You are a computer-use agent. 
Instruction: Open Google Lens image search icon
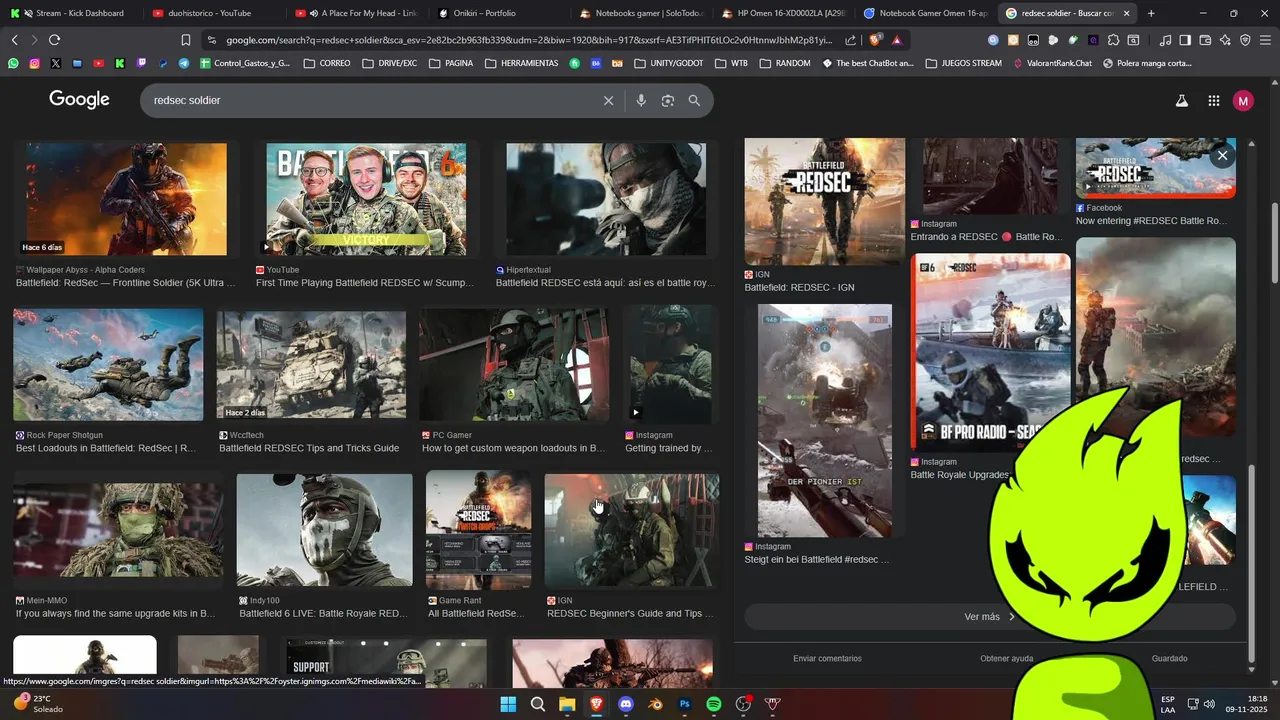pos(668,100)
